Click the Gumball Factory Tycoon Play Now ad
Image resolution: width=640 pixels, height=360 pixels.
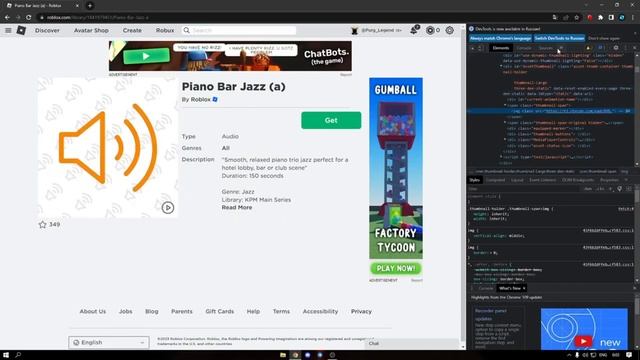[x=396, y=269]
